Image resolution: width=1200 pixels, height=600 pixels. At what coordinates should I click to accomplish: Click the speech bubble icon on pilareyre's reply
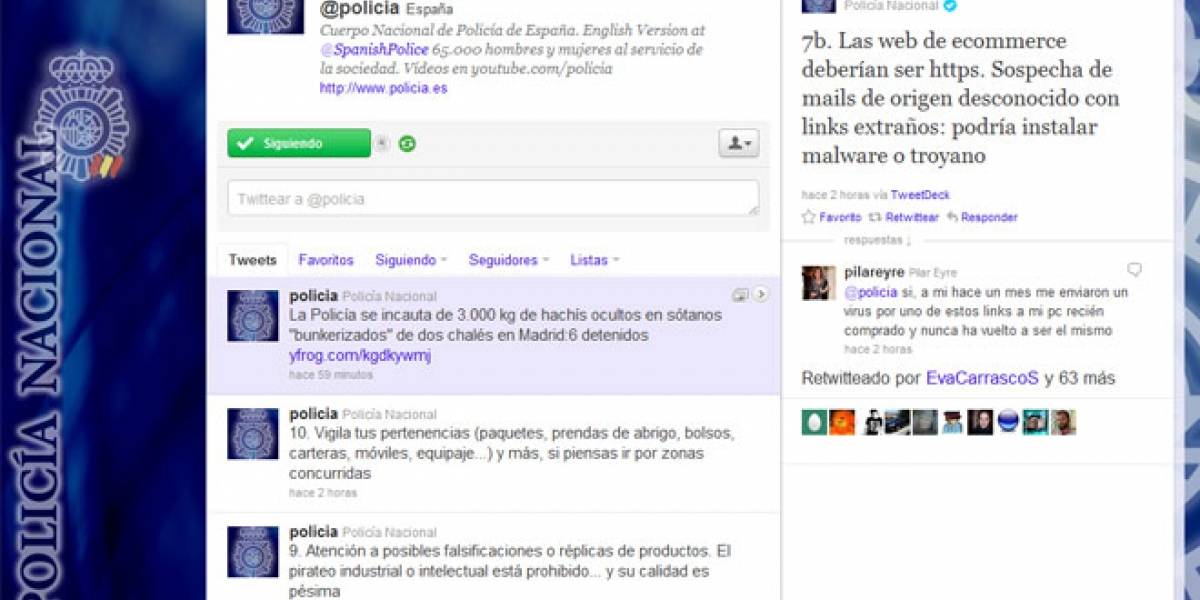pos(1134,270)
